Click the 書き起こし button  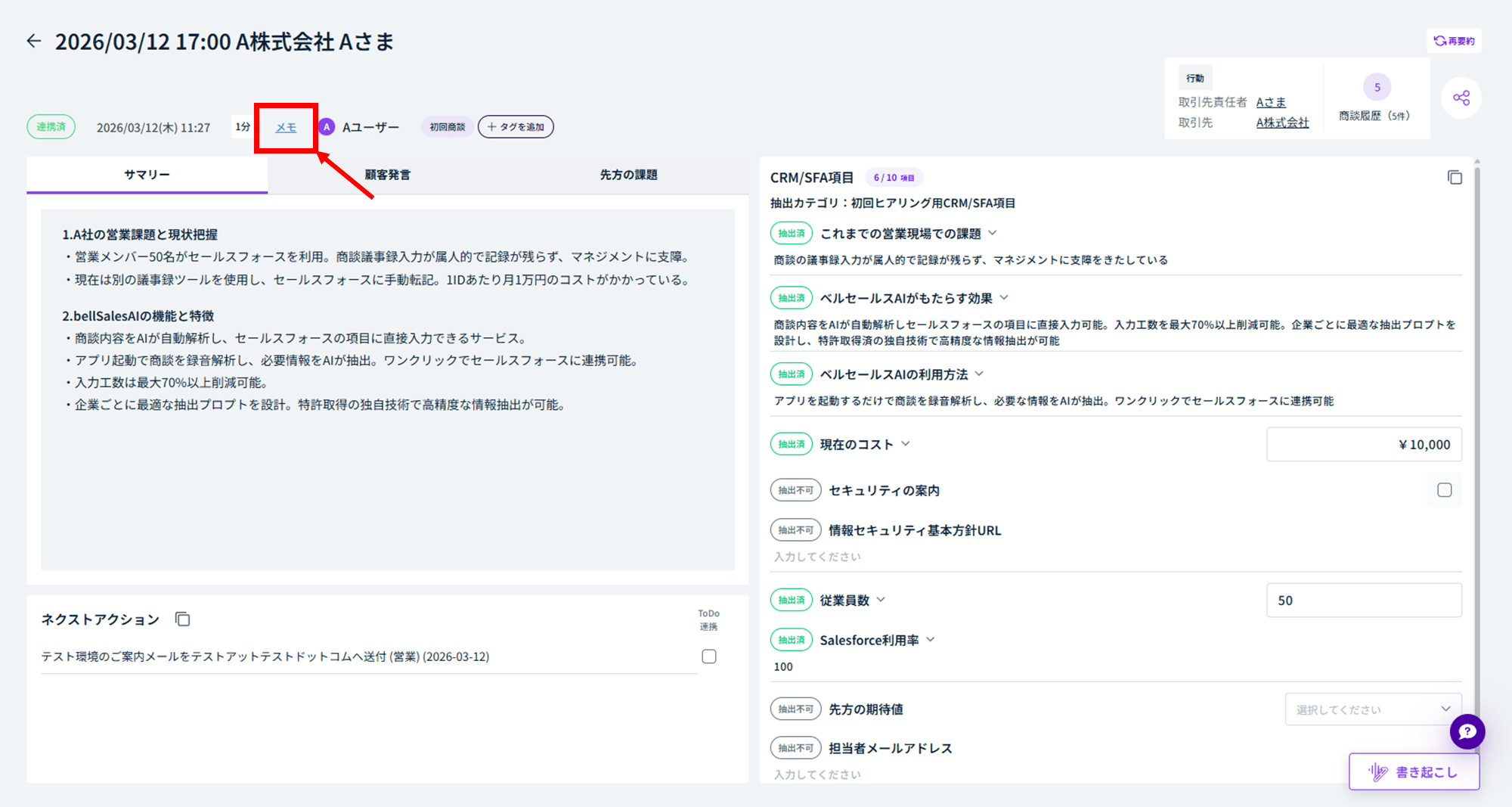(1414, 771)
